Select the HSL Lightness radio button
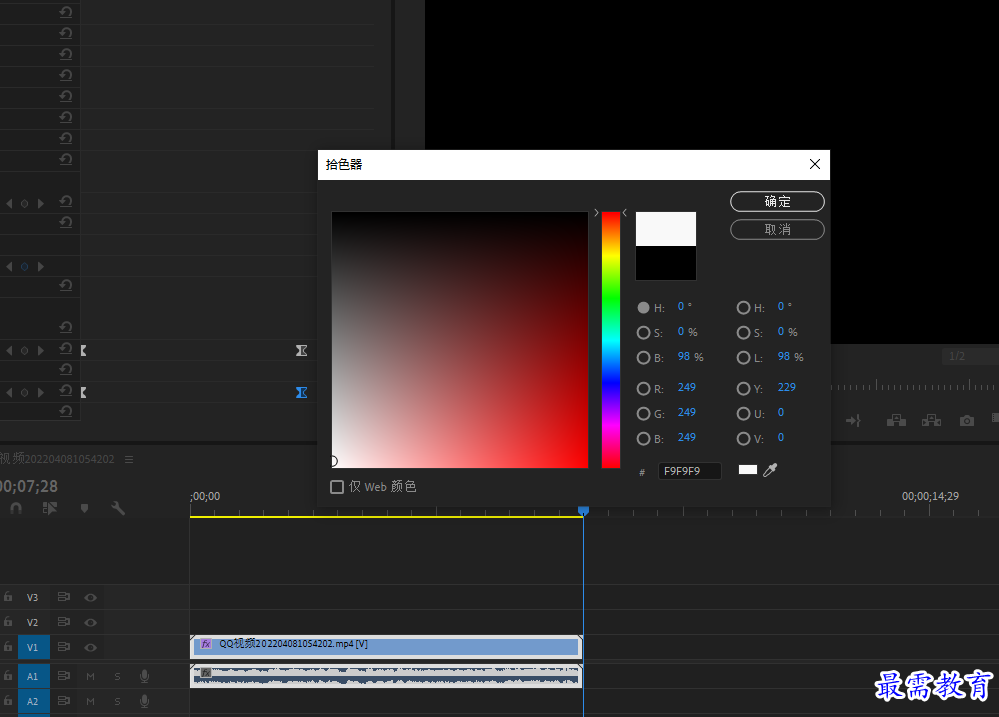The image size is (999, 717). (744, 358)
